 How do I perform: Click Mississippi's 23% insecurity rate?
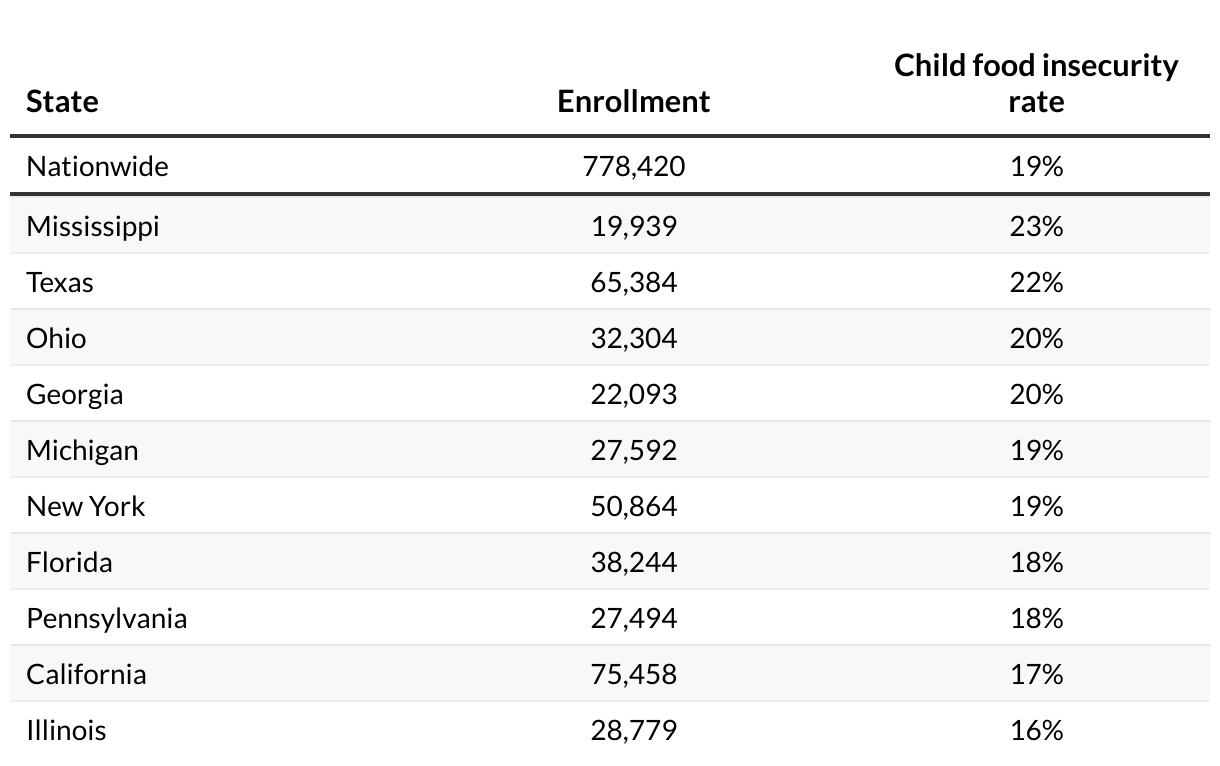tap(1036, 226)
